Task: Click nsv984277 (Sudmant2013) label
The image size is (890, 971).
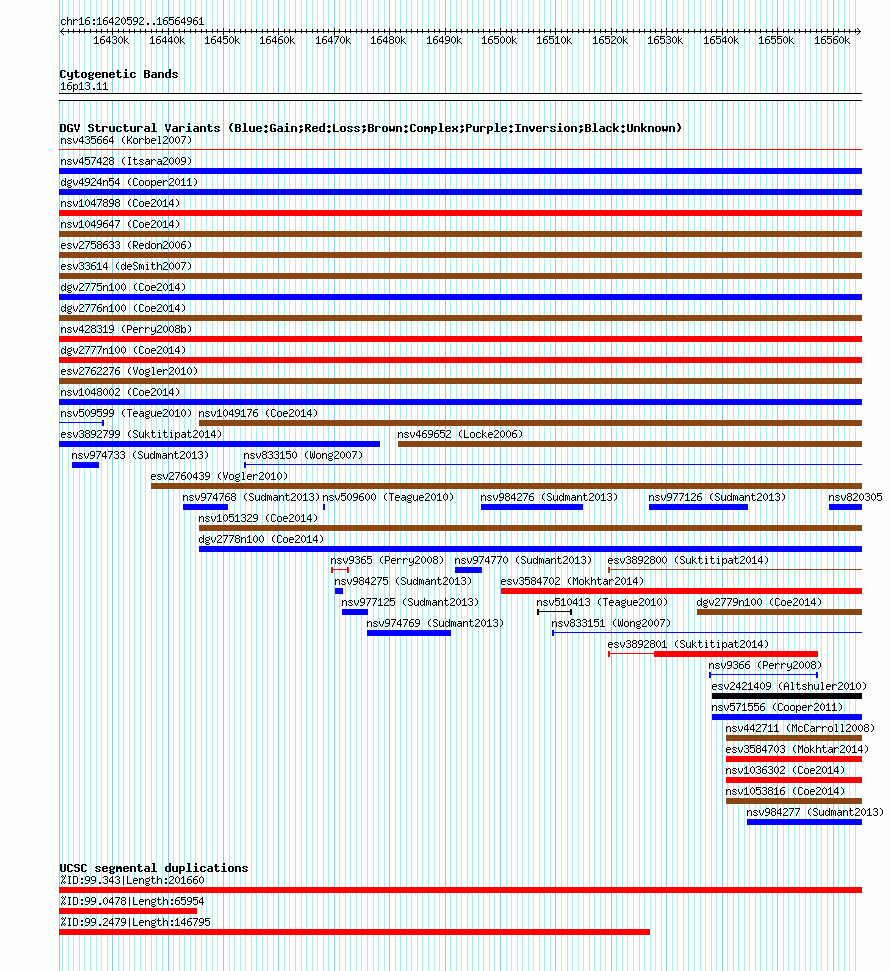Action: coord(814,813)
